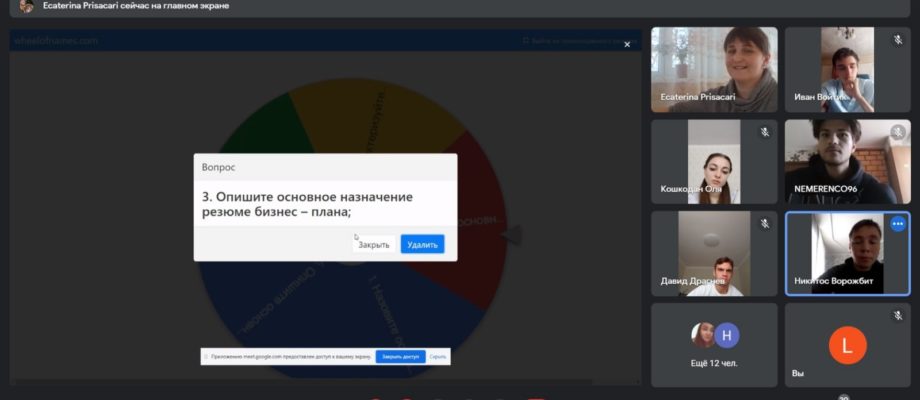Click Скрыть link on the sharing bar
Viewport: 920px width, 400px height.
click(x=438, y=357)
